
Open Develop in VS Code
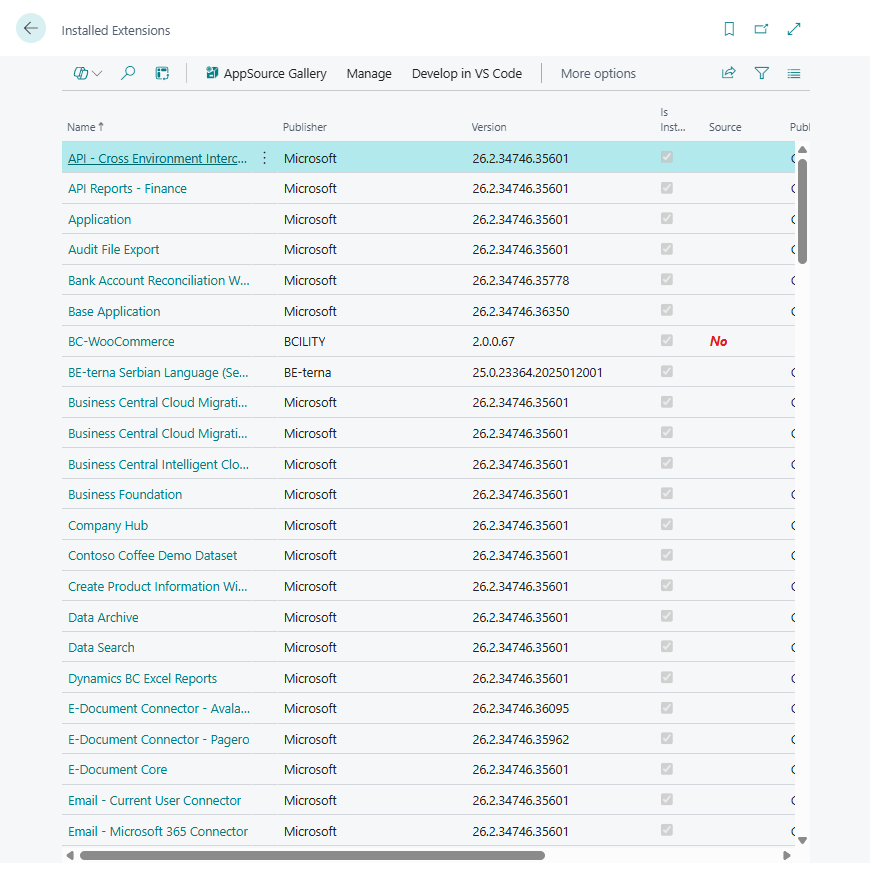point(467,73)
